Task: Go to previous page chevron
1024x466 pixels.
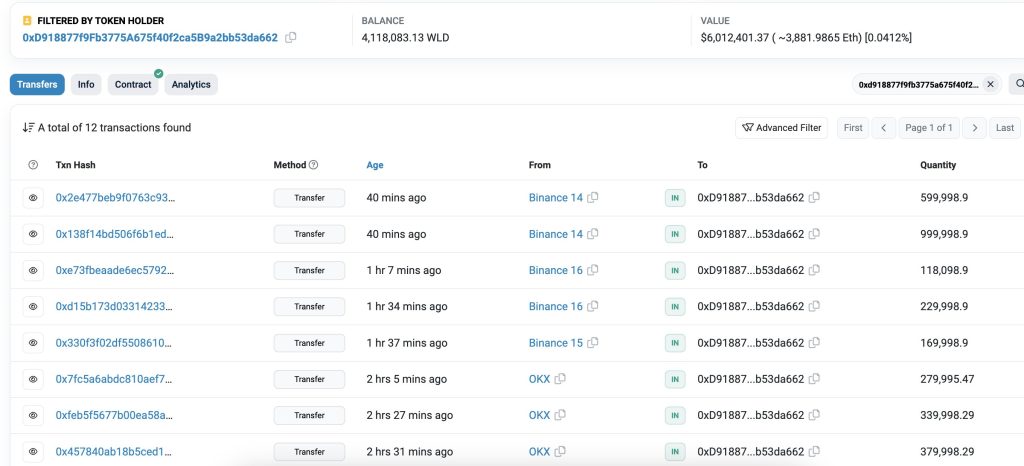Action: (x=884, y=128)
